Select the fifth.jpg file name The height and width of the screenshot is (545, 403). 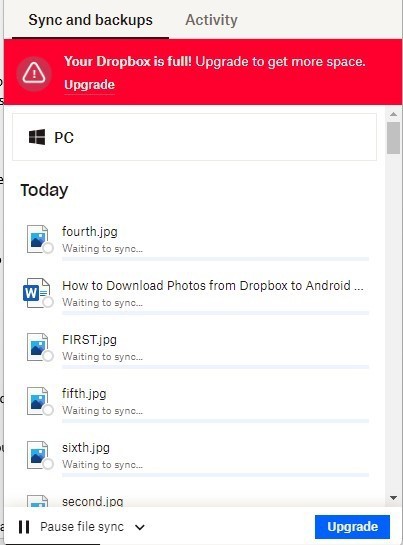[84, 393]
